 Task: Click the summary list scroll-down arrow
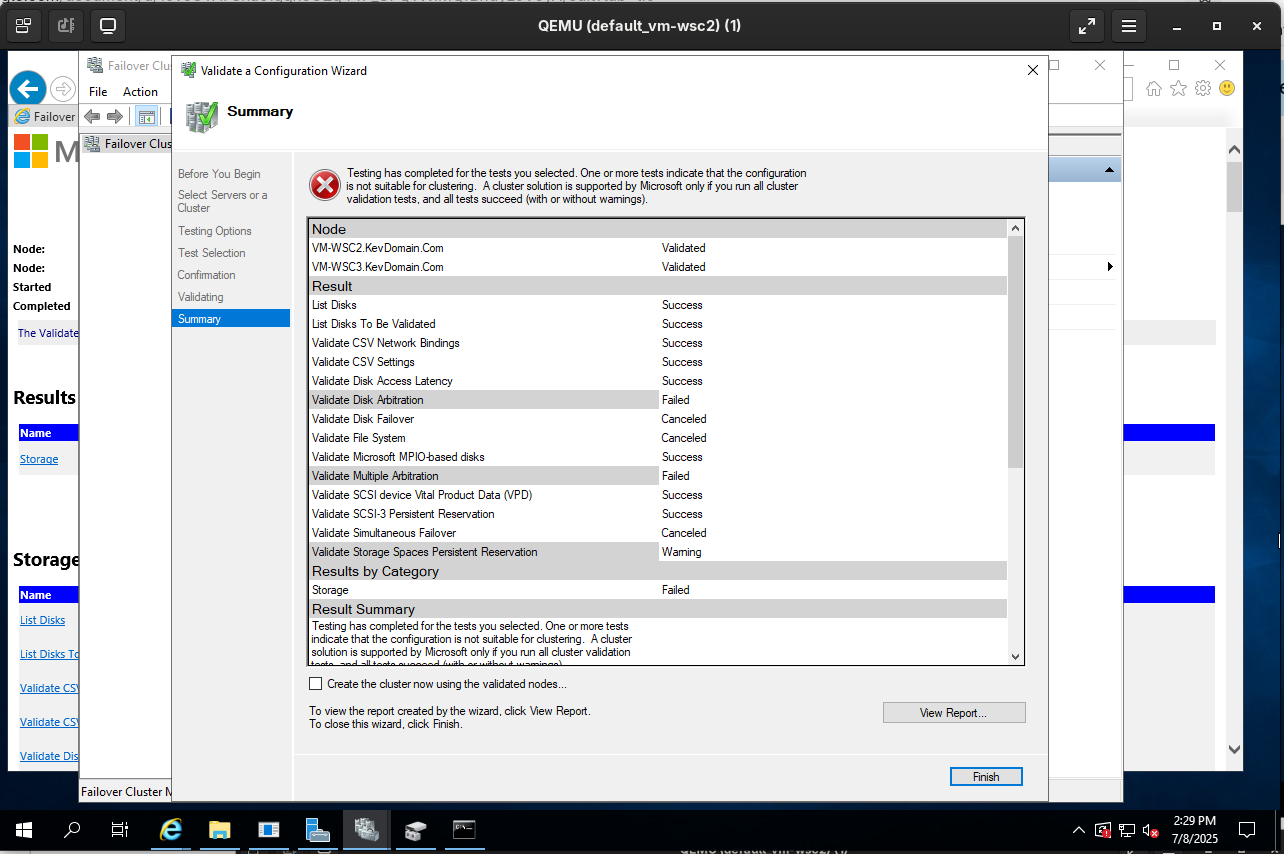pyautogui.click(x=1016, y=657)
